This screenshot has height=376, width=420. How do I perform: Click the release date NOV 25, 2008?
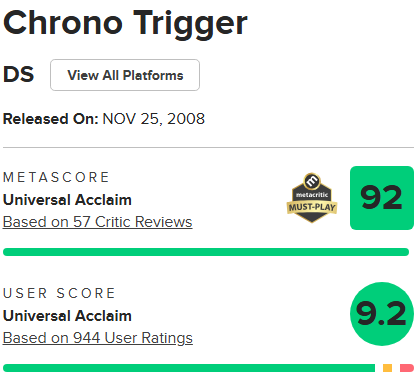(154, 119)
